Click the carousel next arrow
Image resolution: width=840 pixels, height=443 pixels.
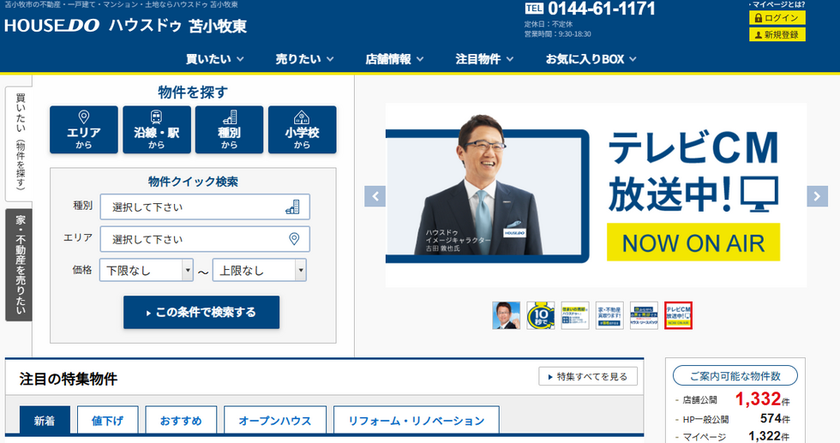coord(817,196)
